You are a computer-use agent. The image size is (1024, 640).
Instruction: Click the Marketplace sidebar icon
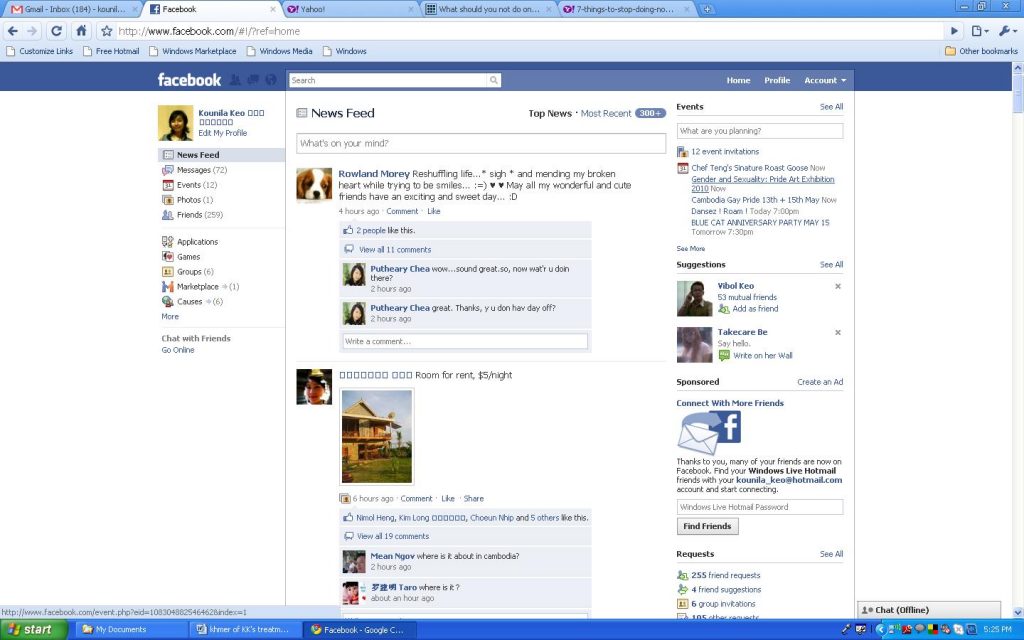click(168, 287)
